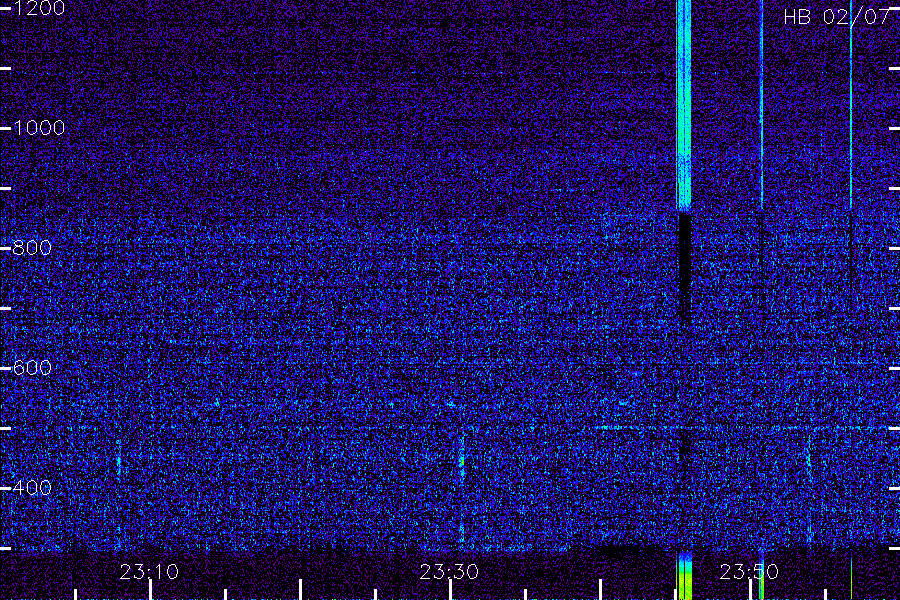The height and width of the screenshot is (600, 900).
Task: Click the 600 frequency axis label
Action: click(x=32, y=367)
